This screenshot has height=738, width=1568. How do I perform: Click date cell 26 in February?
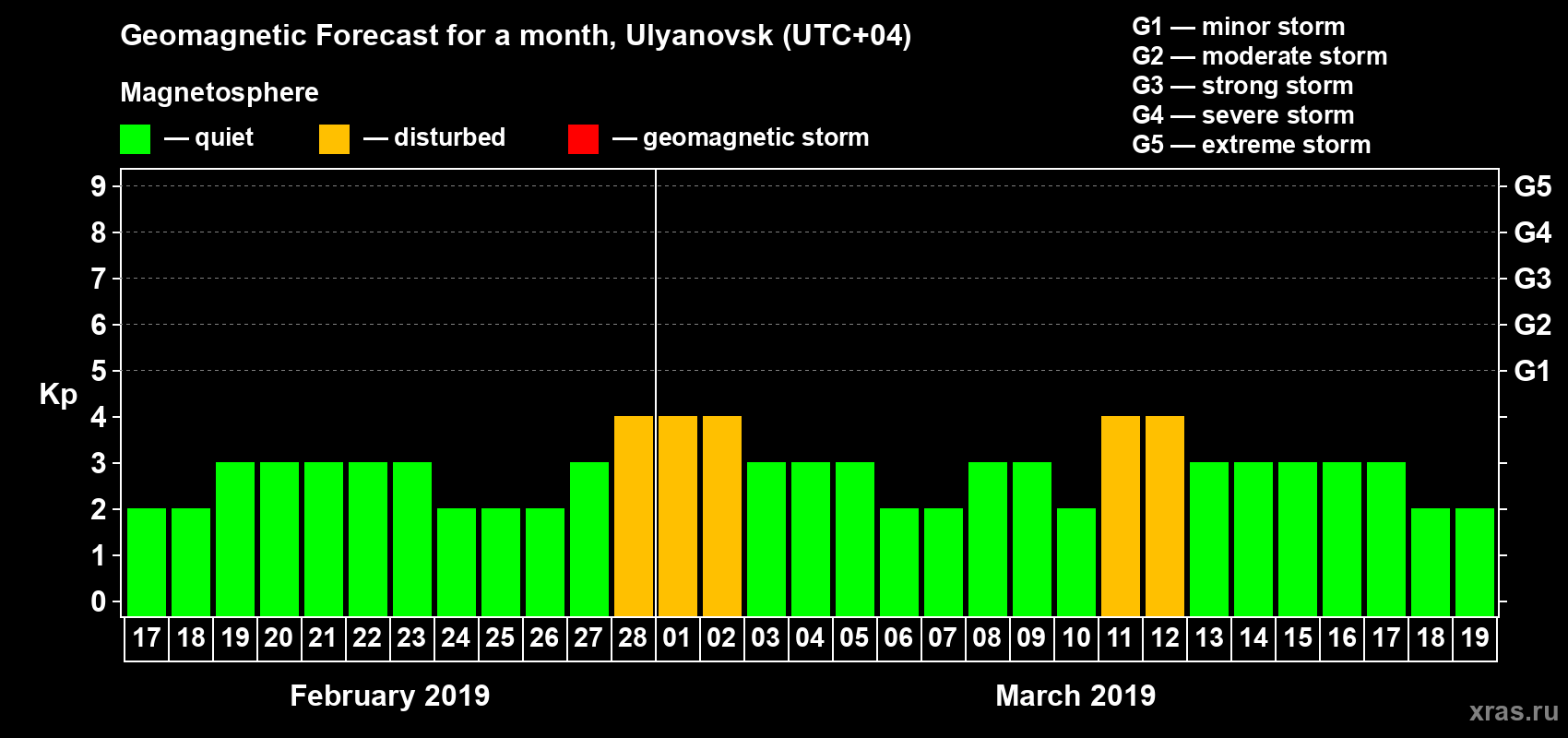[545, 638]
